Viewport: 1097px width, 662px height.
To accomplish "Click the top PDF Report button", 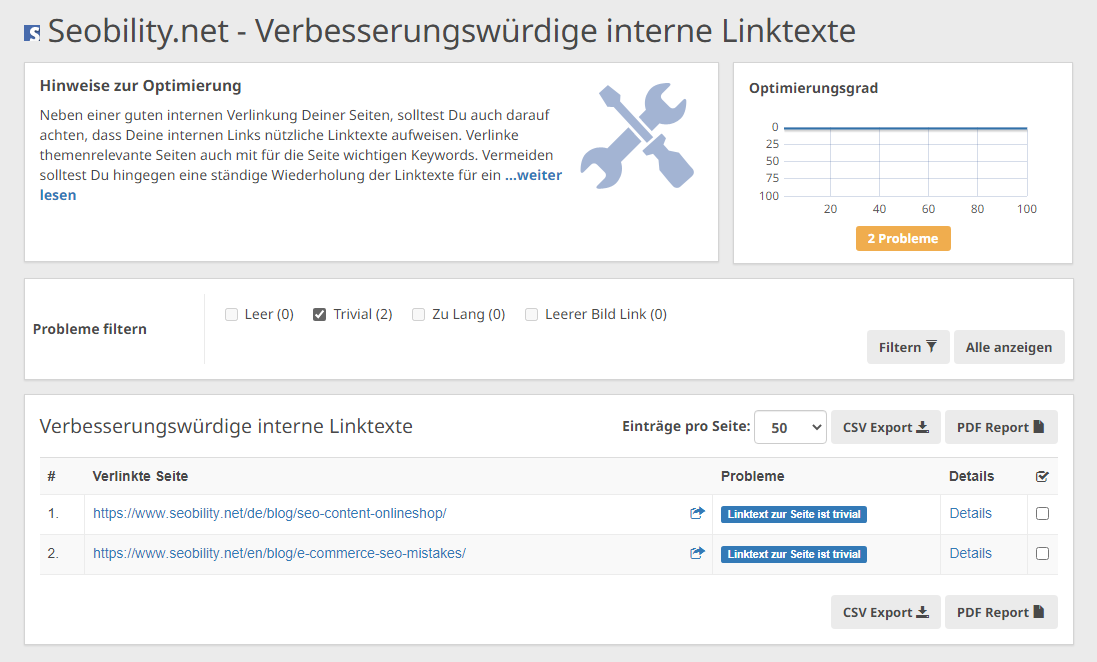I will click(x=1001, y=427).
